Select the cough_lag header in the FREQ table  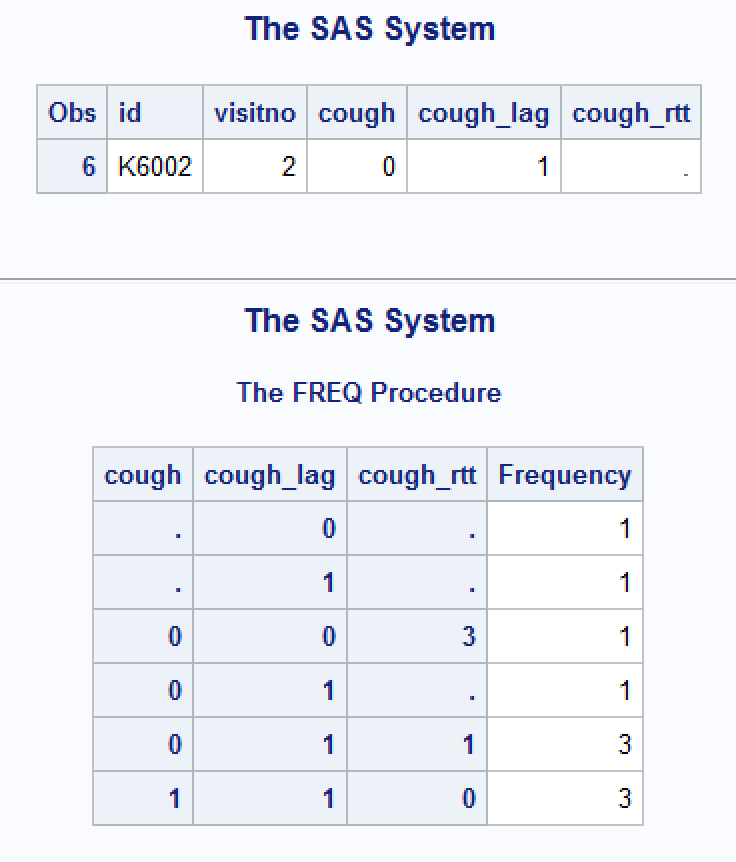[270, 475]
